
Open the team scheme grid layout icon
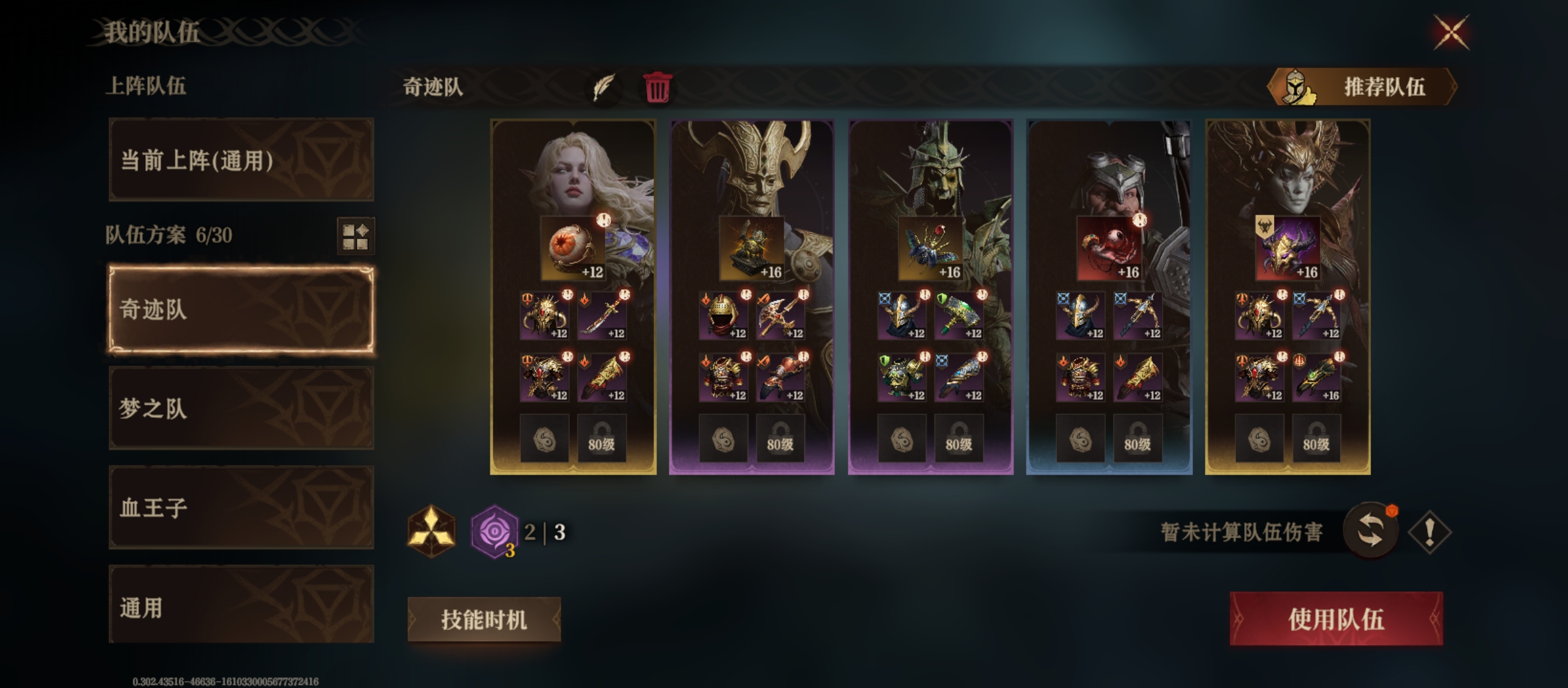(355, 236)
